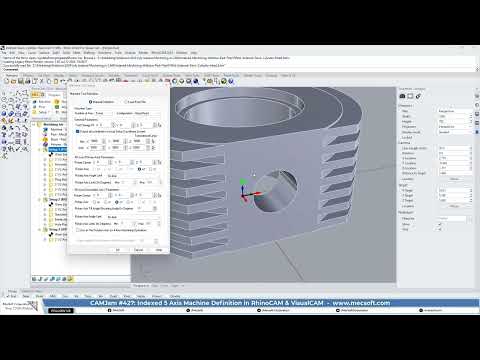Click the third icon in properties panel header

(x=418, y=96)
